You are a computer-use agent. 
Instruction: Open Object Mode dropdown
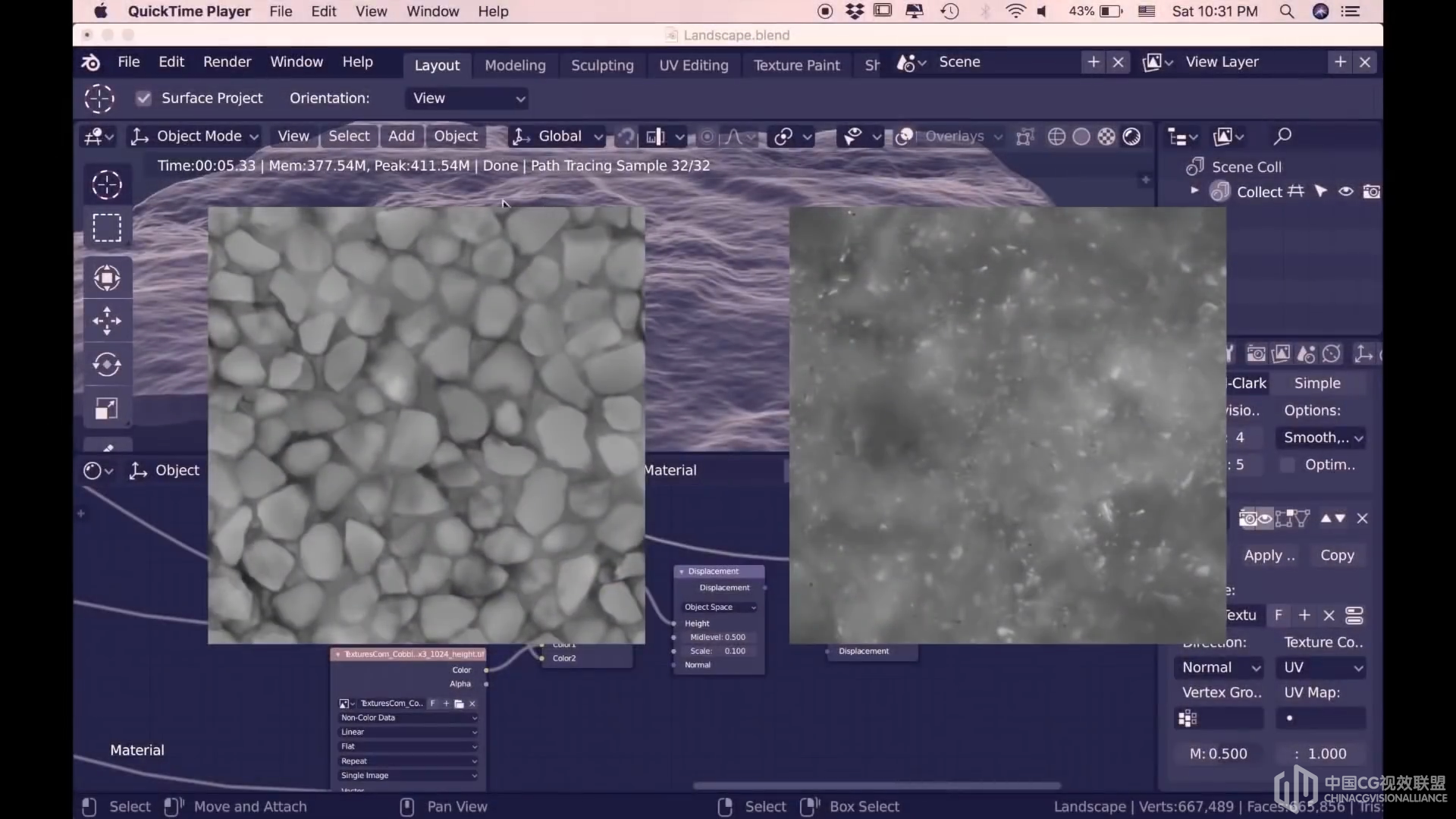click(x=195, y=136)
